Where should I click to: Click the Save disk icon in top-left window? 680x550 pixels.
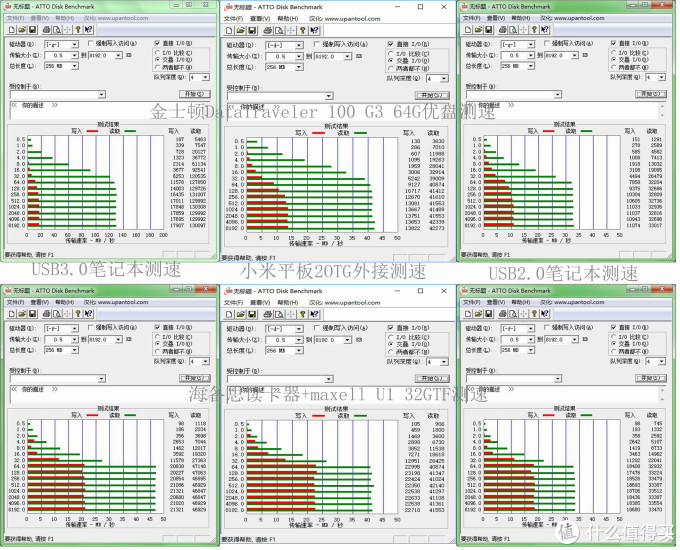(32, 30)
